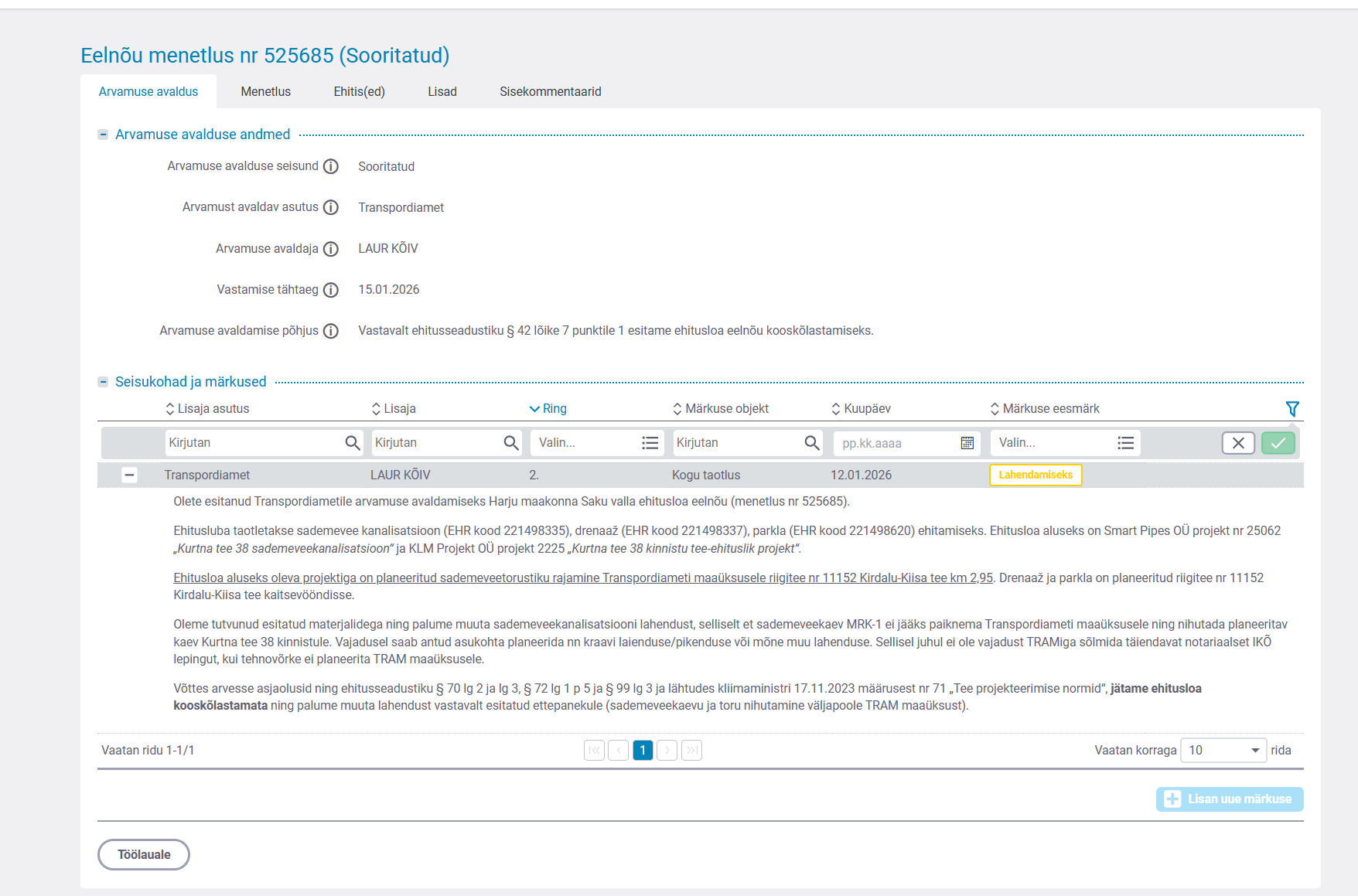The width and height of the screenshot is (1358, 896).
Task: Clear filters with the X button
Action: [1238, 443]
